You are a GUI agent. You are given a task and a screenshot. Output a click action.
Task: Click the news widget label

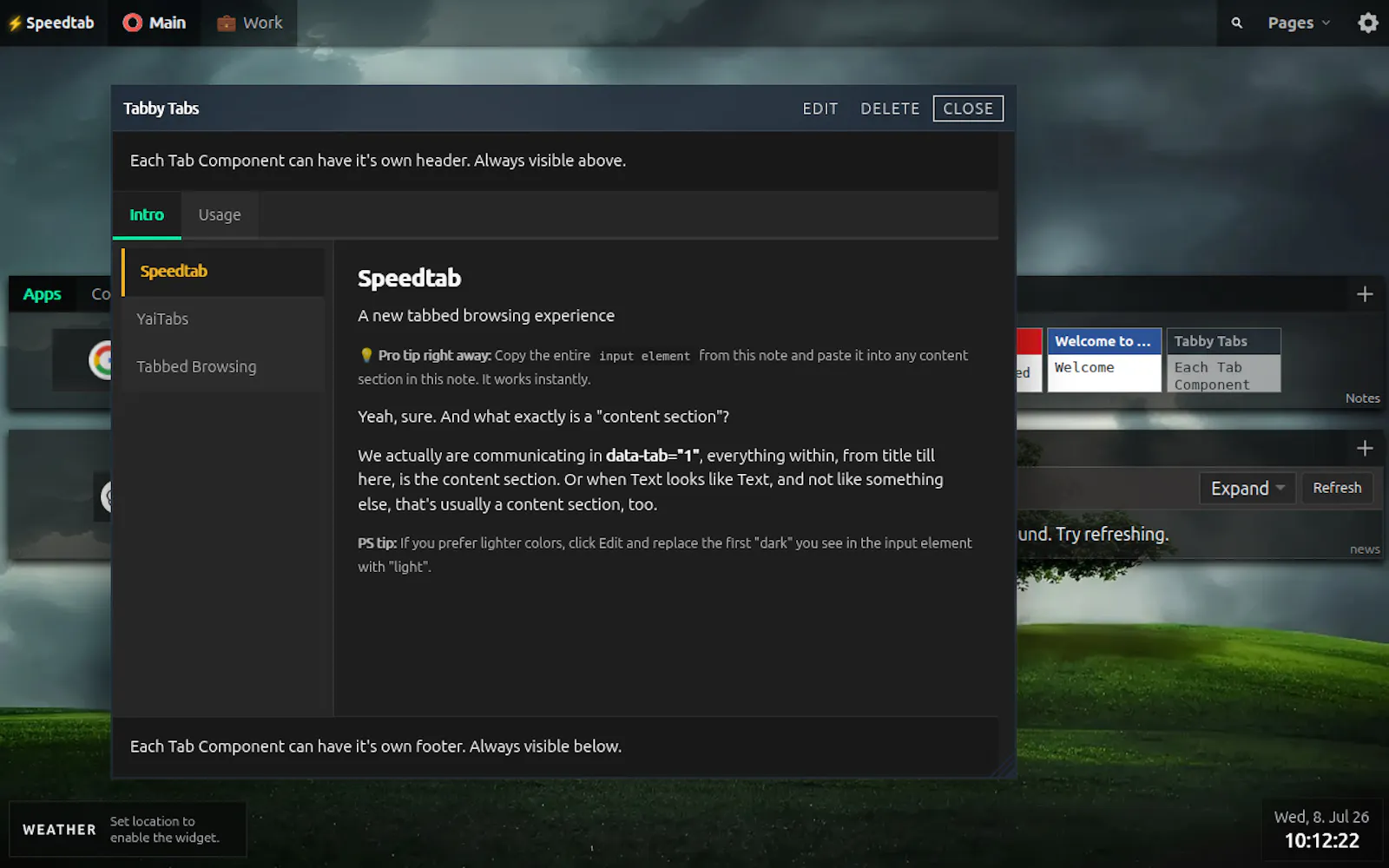[1365, 549]
